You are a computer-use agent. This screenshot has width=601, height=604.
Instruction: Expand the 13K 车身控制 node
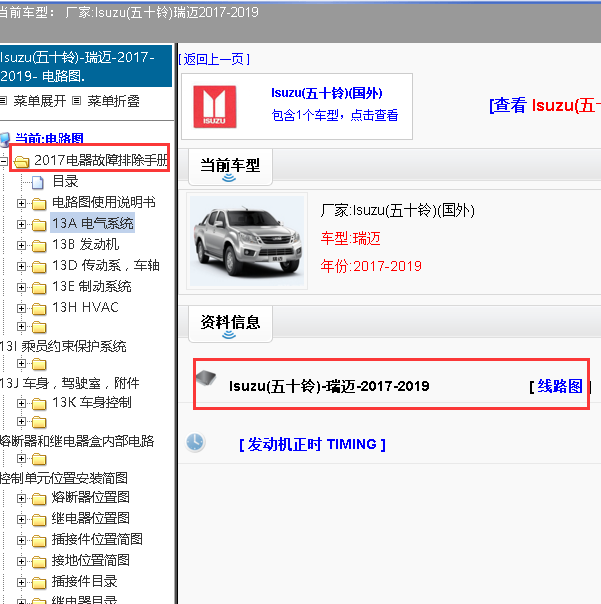[21, 403]
